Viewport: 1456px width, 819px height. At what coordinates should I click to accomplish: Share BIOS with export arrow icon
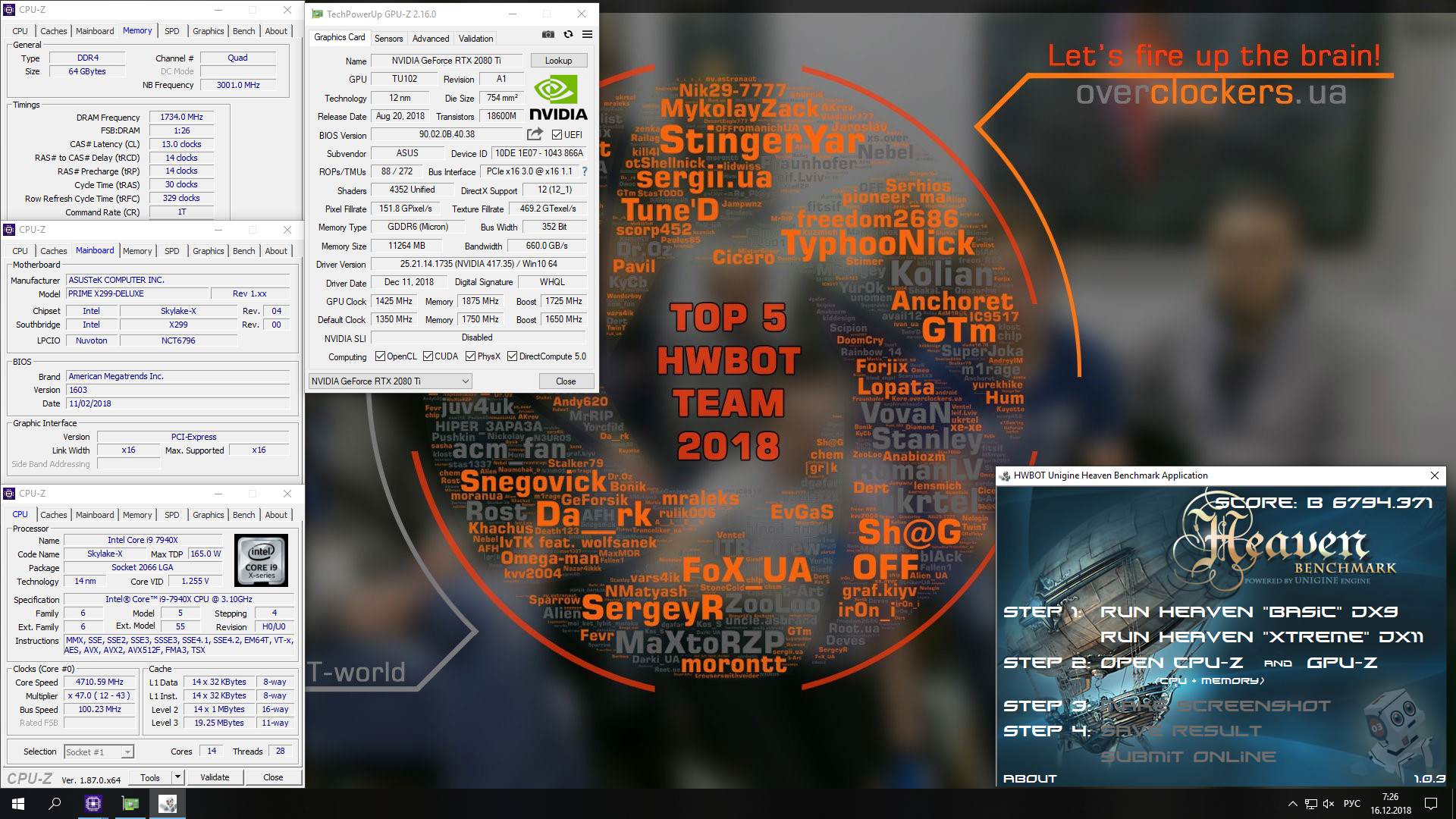click(535, 134)
